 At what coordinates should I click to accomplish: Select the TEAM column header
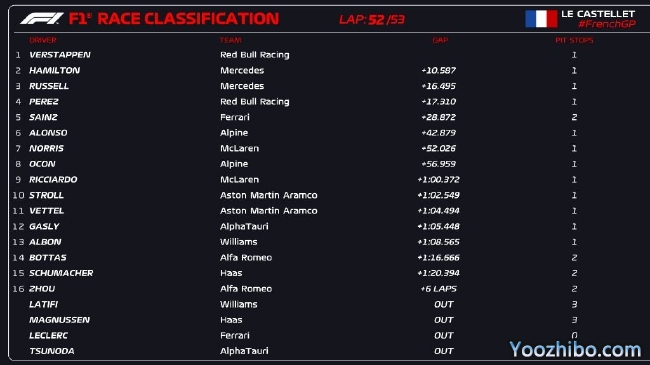coord(230,40)
